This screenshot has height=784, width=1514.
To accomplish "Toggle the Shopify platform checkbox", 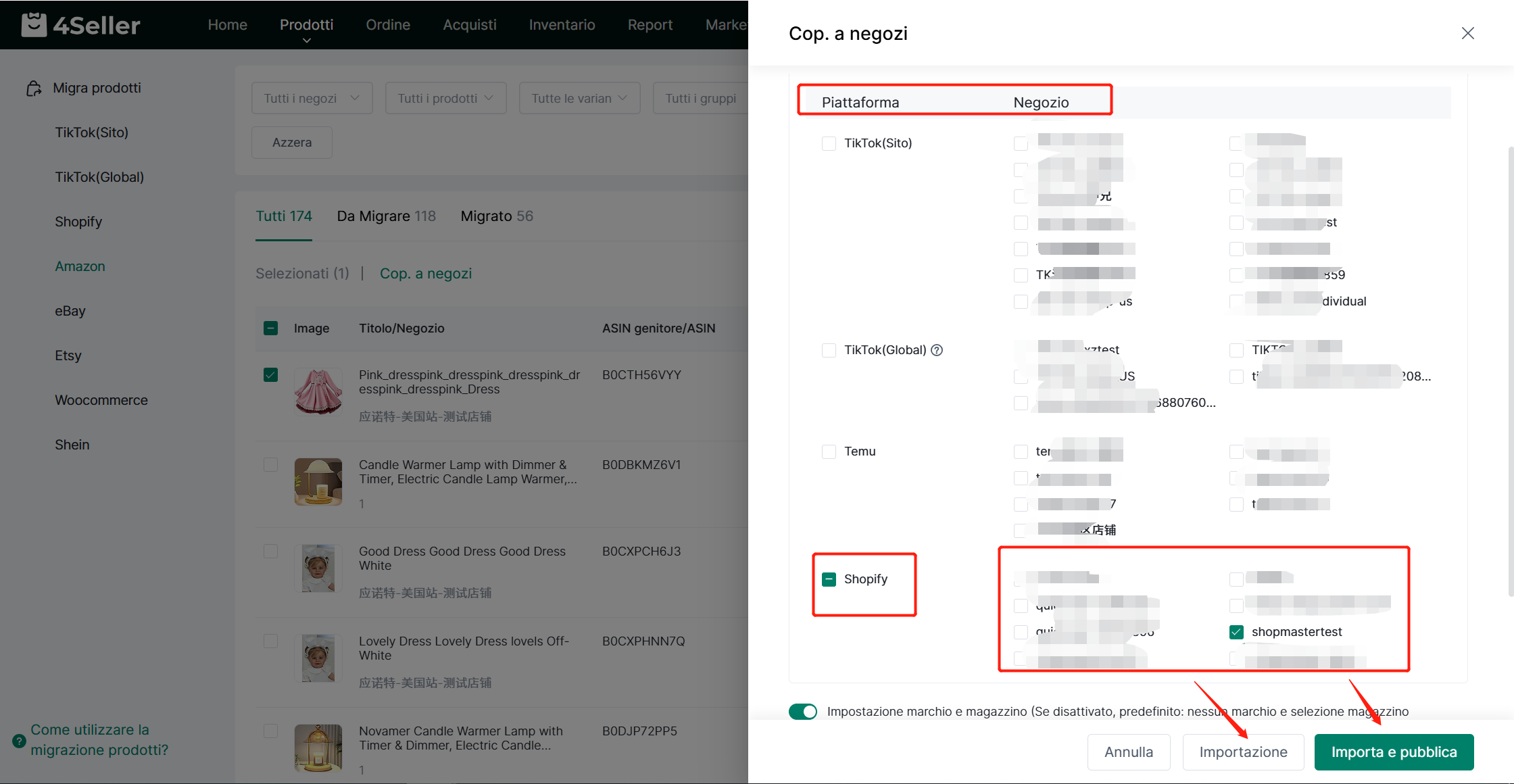I will pyautogui.click(x=829, y=579).
